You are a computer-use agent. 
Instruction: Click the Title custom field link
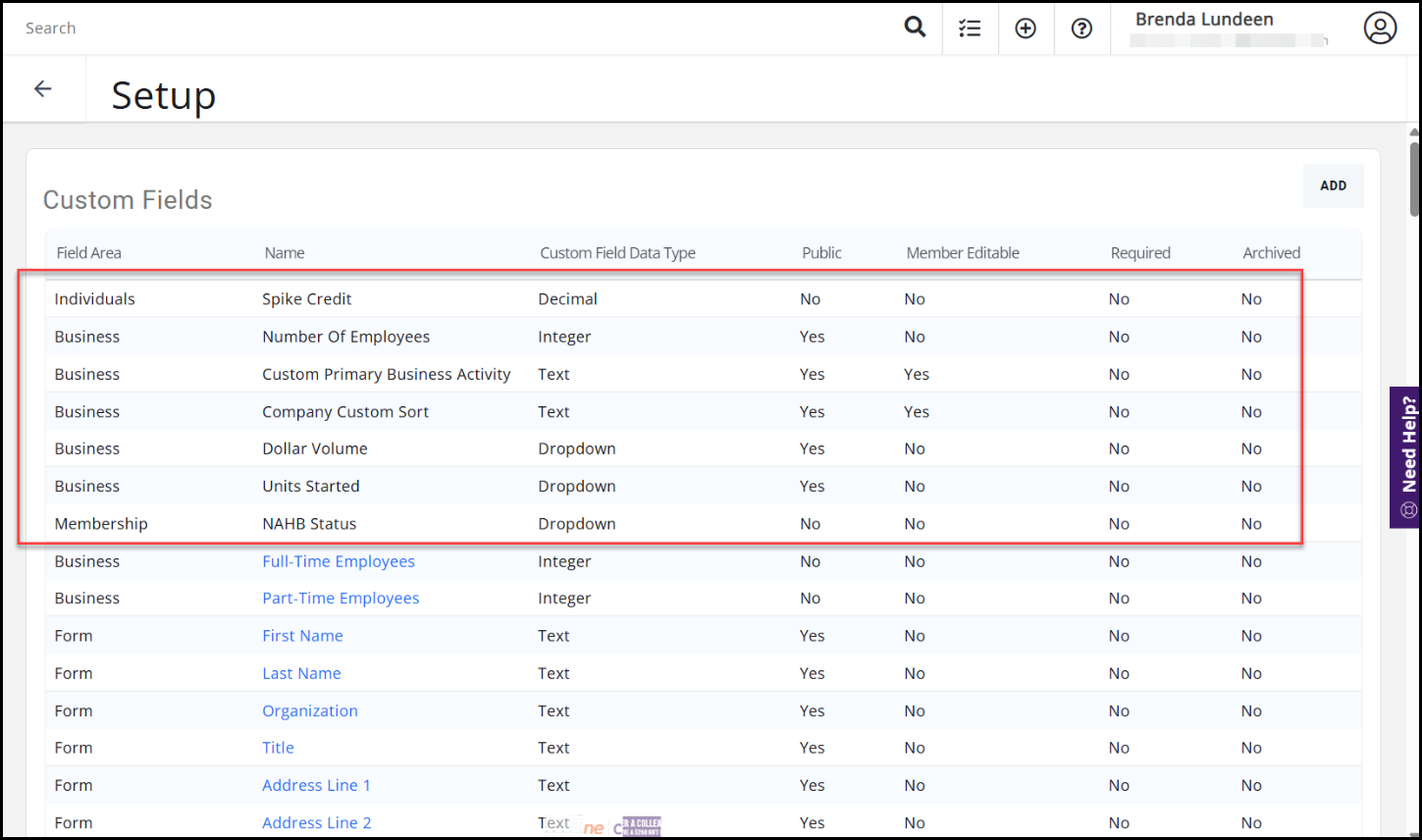point(278,748)
